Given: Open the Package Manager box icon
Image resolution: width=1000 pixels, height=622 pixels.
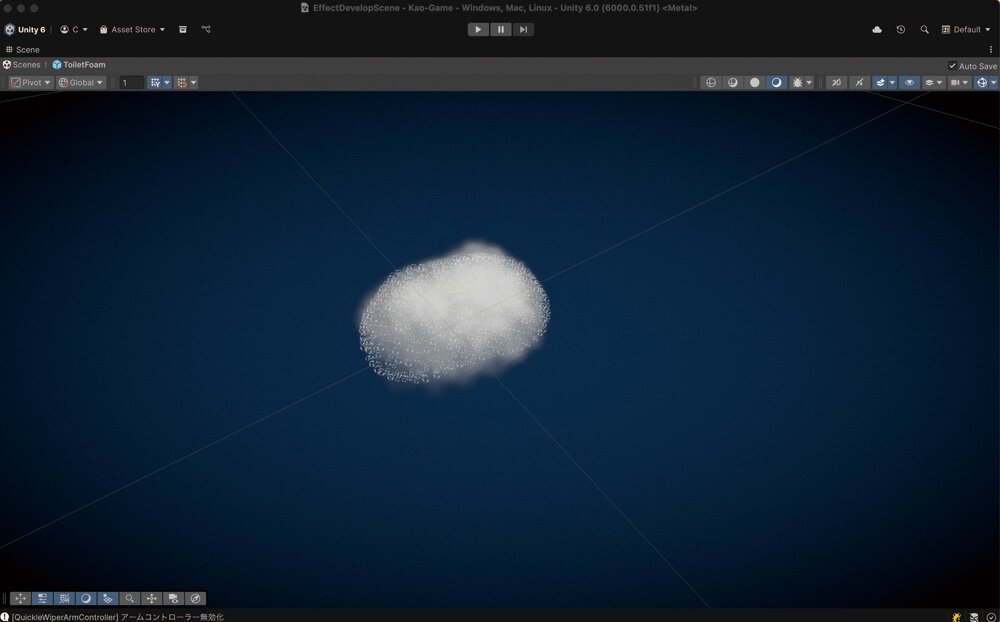Looking at the screenshot, I should (183, 29).
